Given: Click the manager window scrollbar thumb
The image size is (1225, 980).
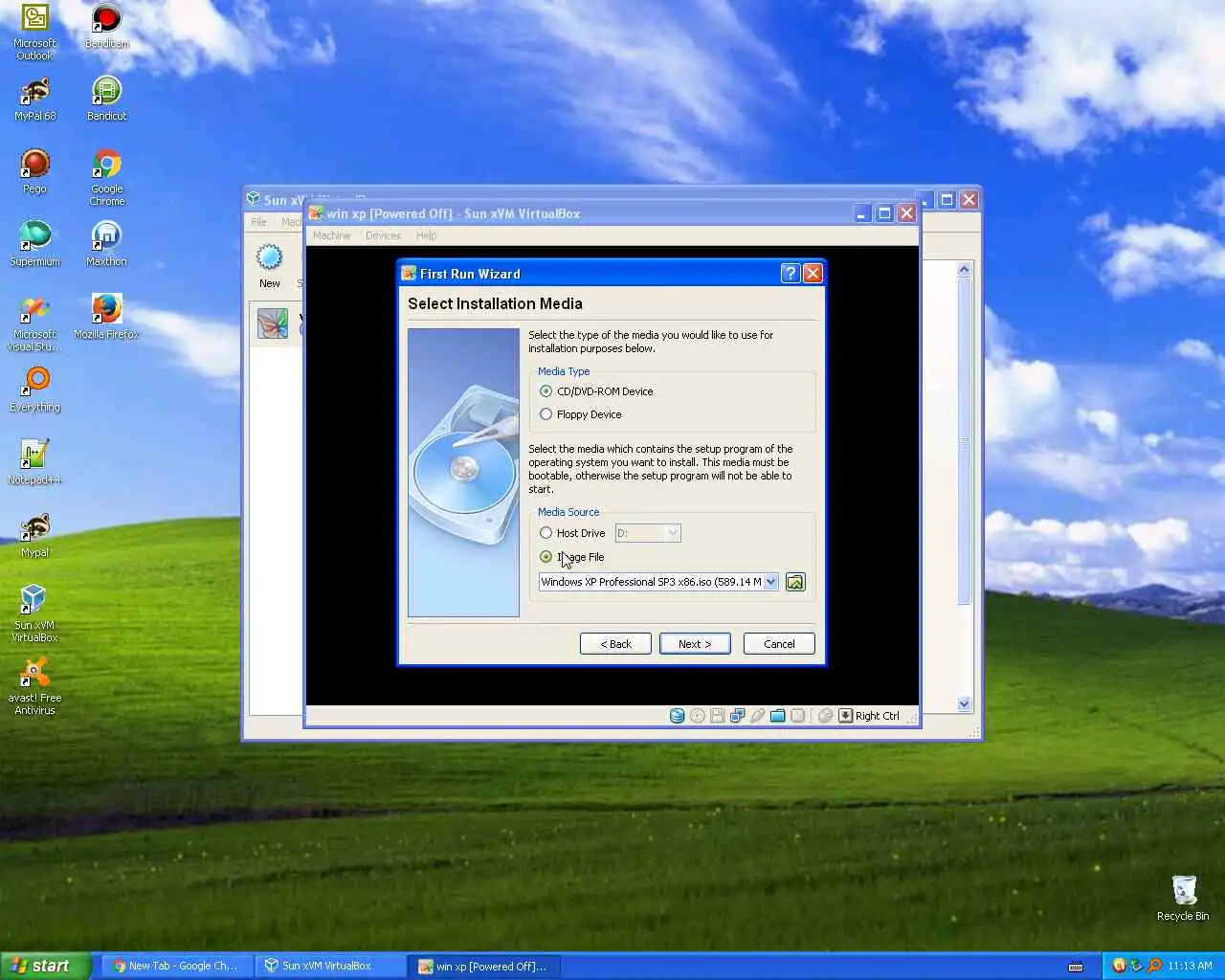Looking at the screenshot, I should click(964, 441).
